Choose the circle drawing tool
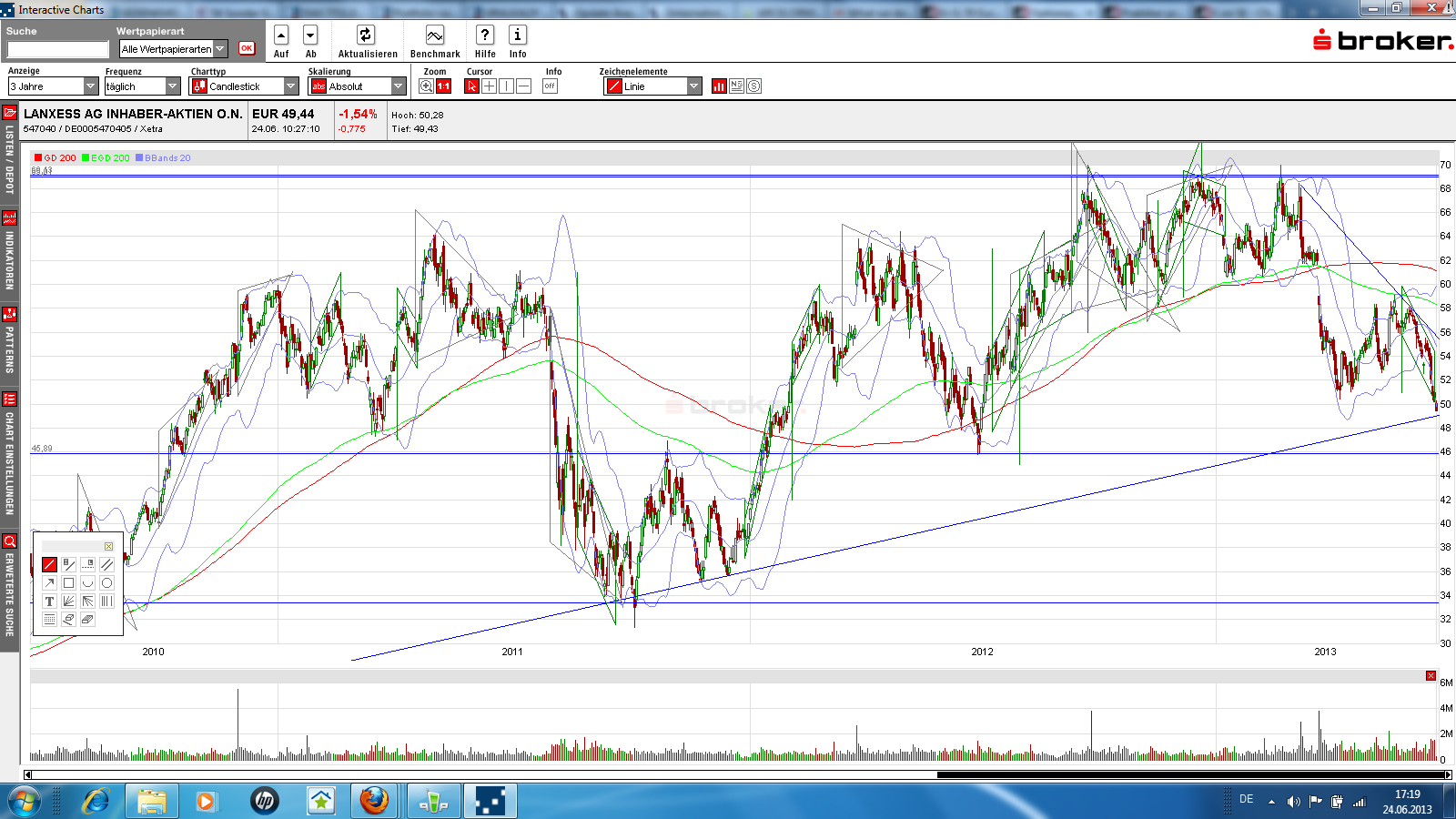Viewport: 1456px width, 819px height. 106,582
